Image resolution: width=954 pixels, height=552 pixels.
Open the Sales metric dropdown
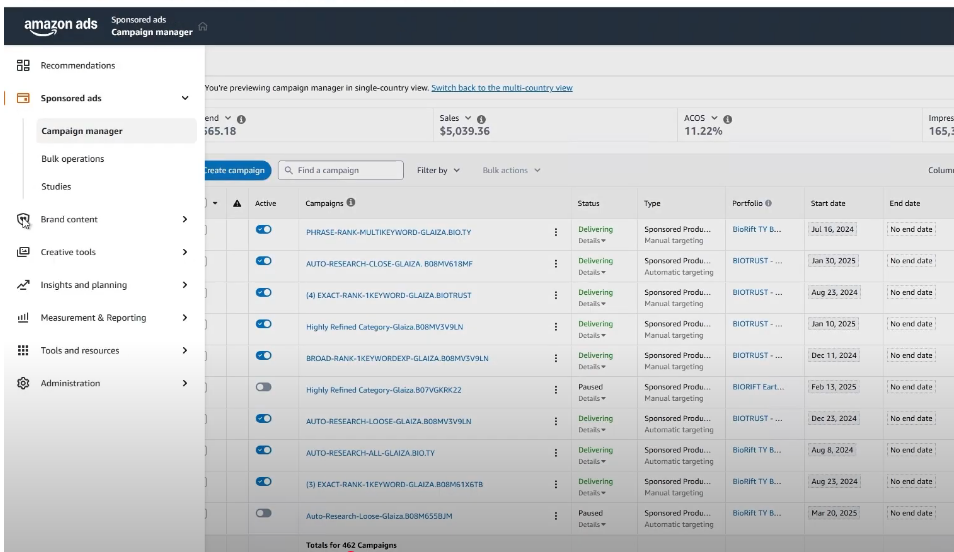(468, 118)
